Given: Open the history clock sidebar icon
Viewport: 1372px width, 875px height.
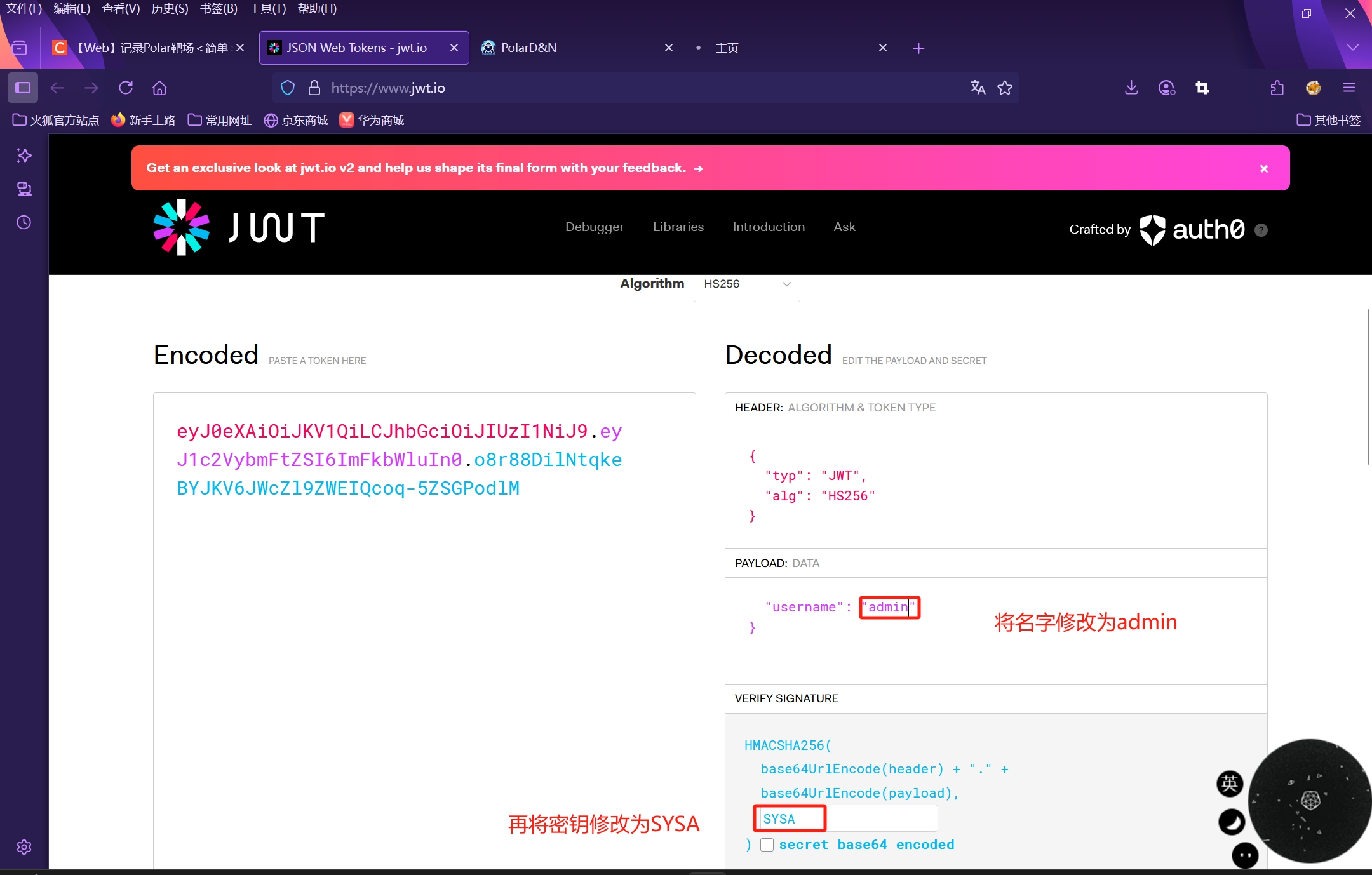Looking at the screenshot, I should (24, 222).
